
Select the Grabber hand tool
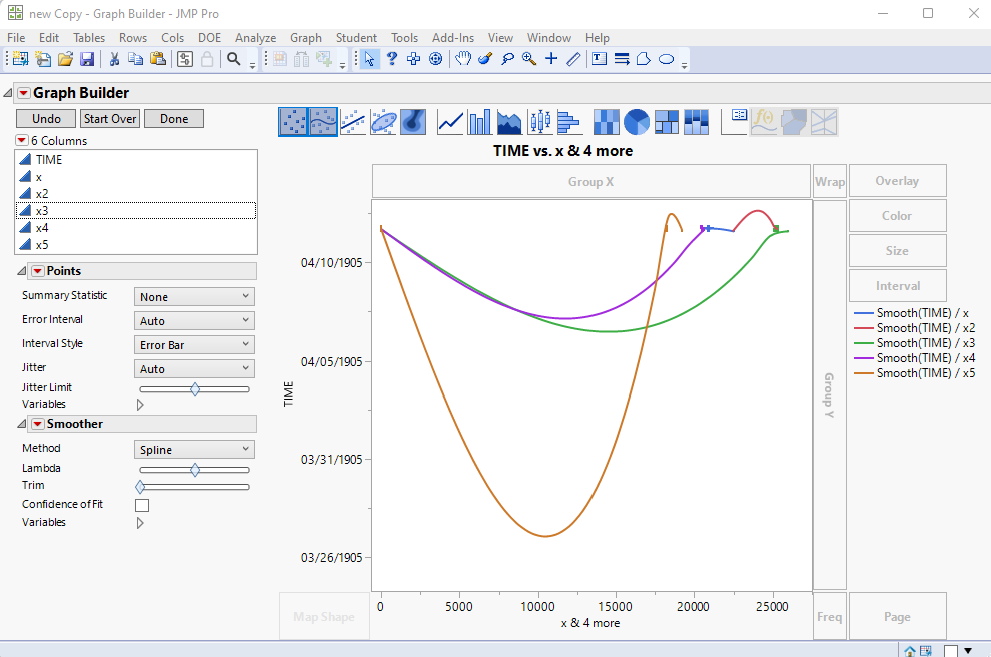pyautogui.click(x=463, y=59)
